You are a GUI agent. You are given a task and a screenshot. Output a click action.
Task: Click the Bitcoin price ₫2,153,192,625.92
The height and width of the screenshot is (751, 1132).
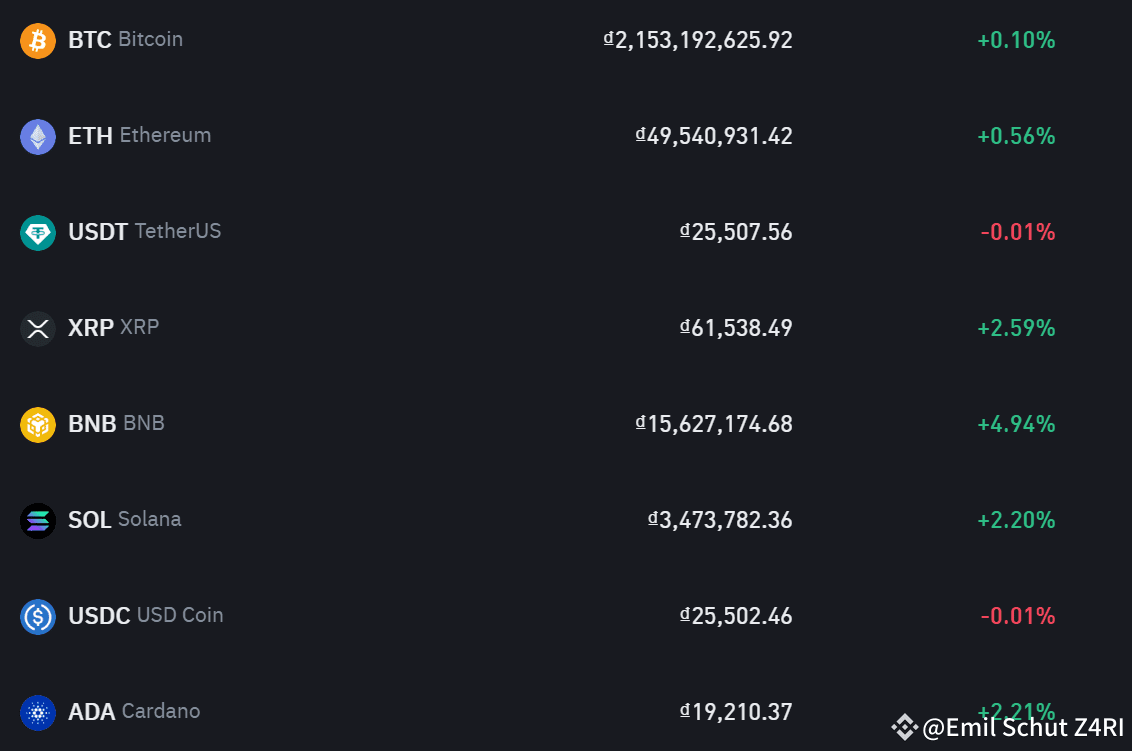pos(698,40)
